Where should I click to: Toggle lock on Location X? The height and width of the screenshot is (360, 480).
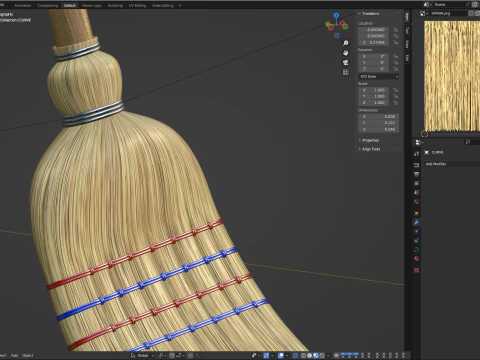(x=396, y=30)
